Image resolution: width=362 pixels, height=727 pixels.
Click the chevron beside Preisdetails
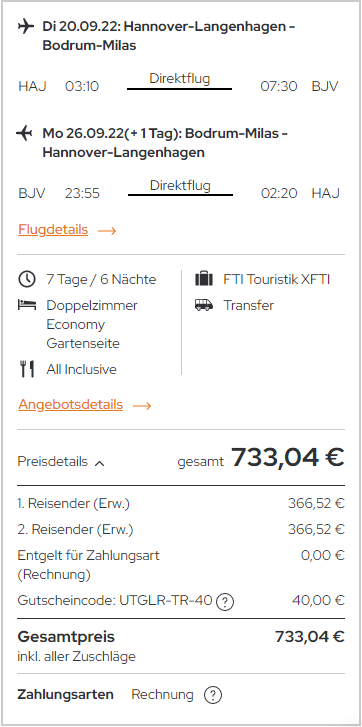(x=99, y=462)
